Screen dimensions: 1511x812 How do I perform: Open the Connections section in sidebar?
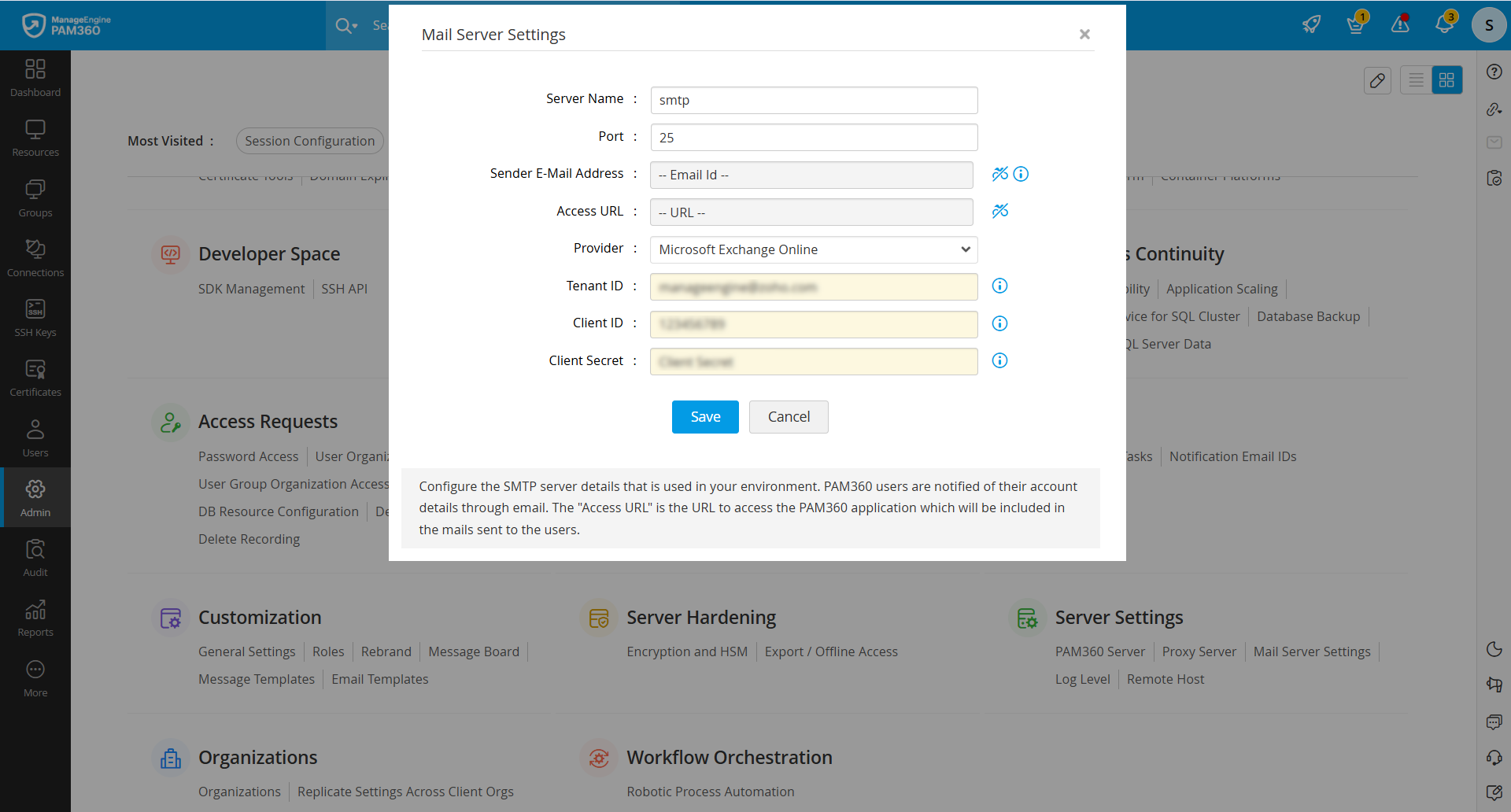35,256
